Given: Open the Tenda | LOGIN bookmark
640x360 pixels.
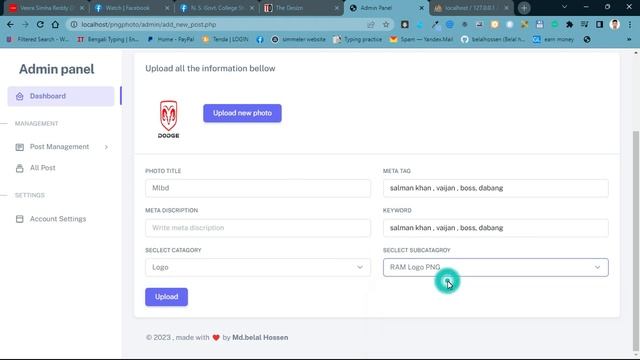Looking at the screenshot, I should 225,40.
